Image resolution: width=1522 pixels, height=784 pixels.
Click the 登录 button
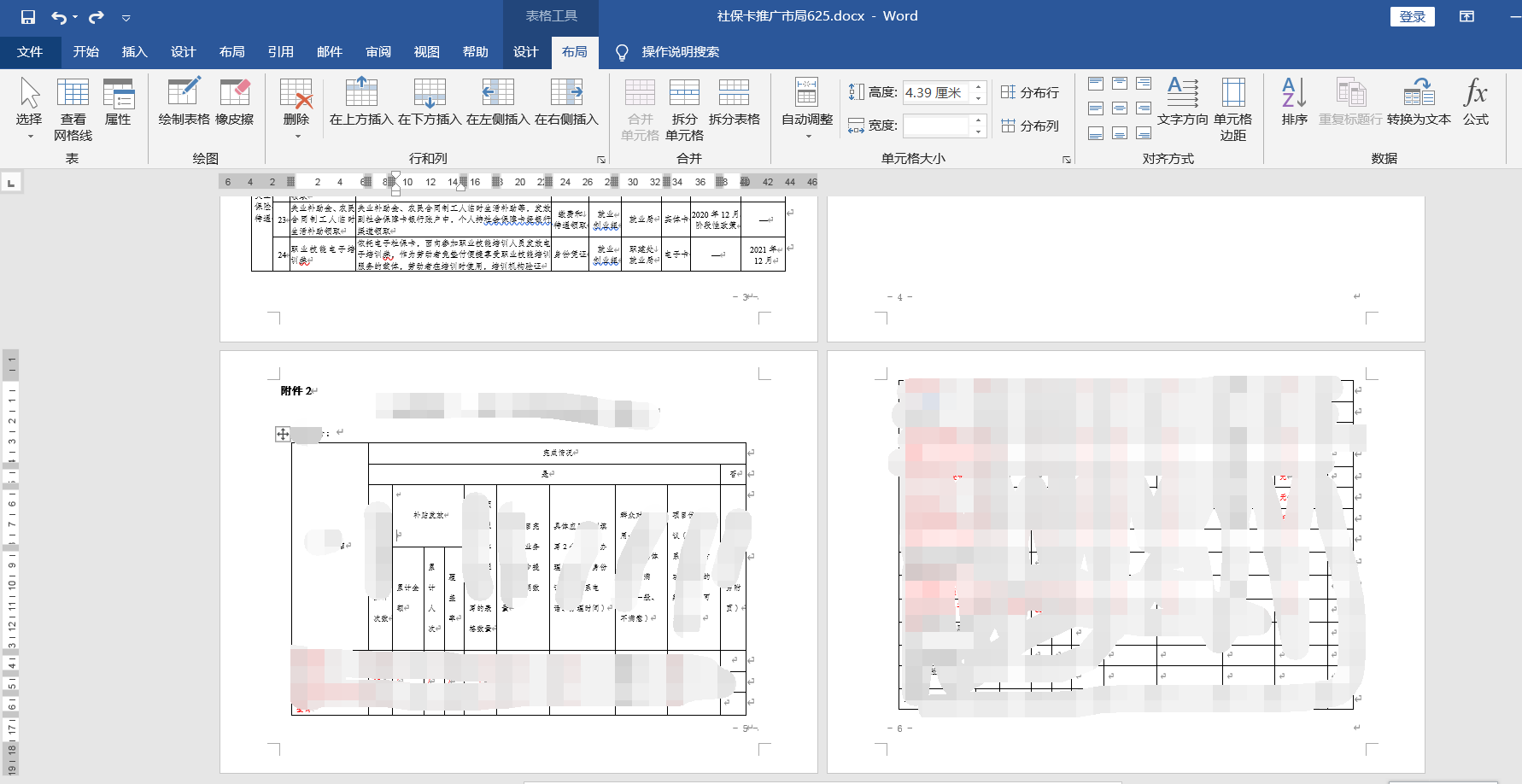click(1413, 16)
